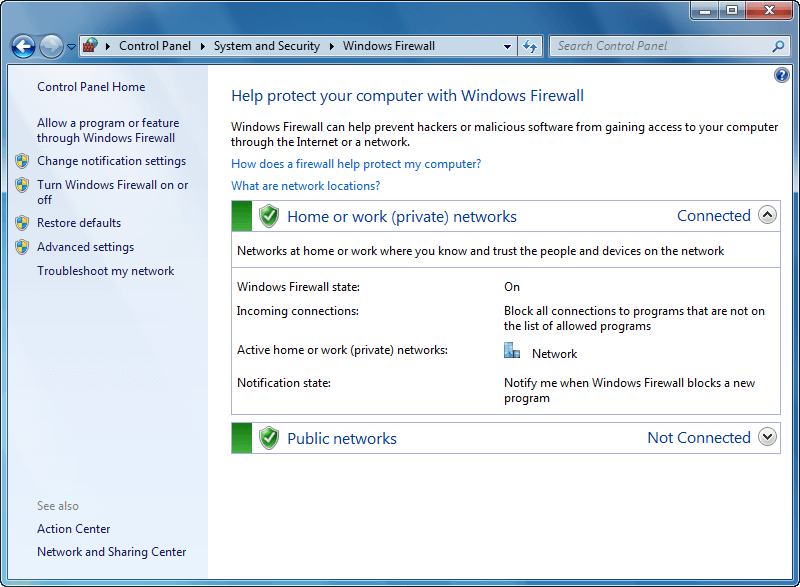Click the Control Panel icon at the breadcrumb start
Viewport: 800px width, 587px height.
(88, 46)
